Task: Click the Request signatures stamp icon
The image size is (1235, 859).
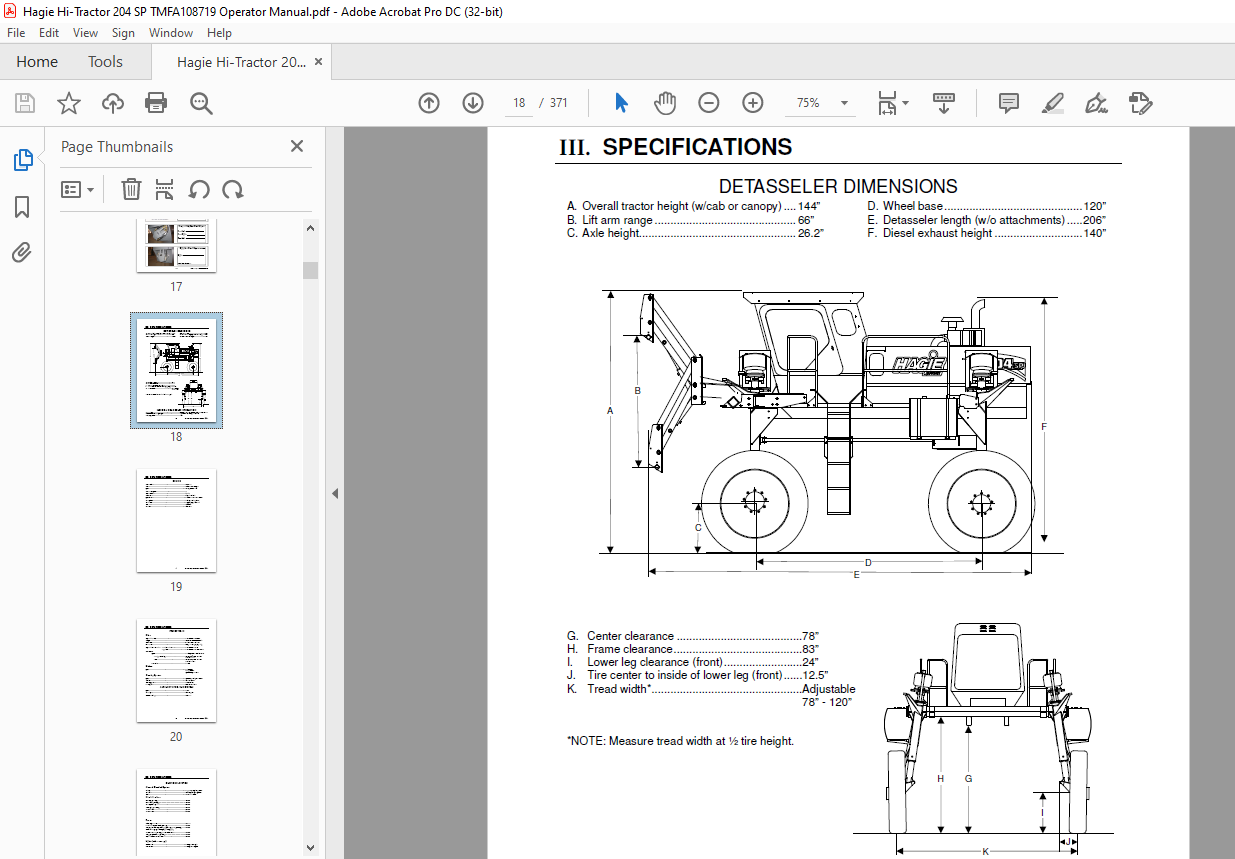Action: point(1141,103)
